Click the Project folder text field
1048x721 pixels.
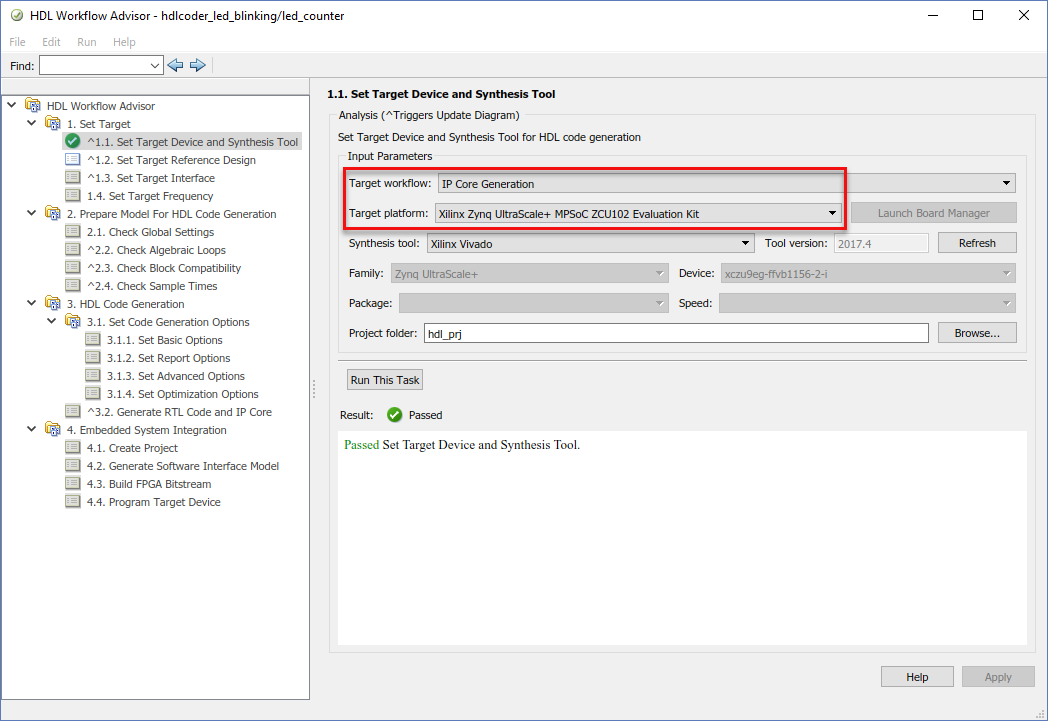pos(676,333)
